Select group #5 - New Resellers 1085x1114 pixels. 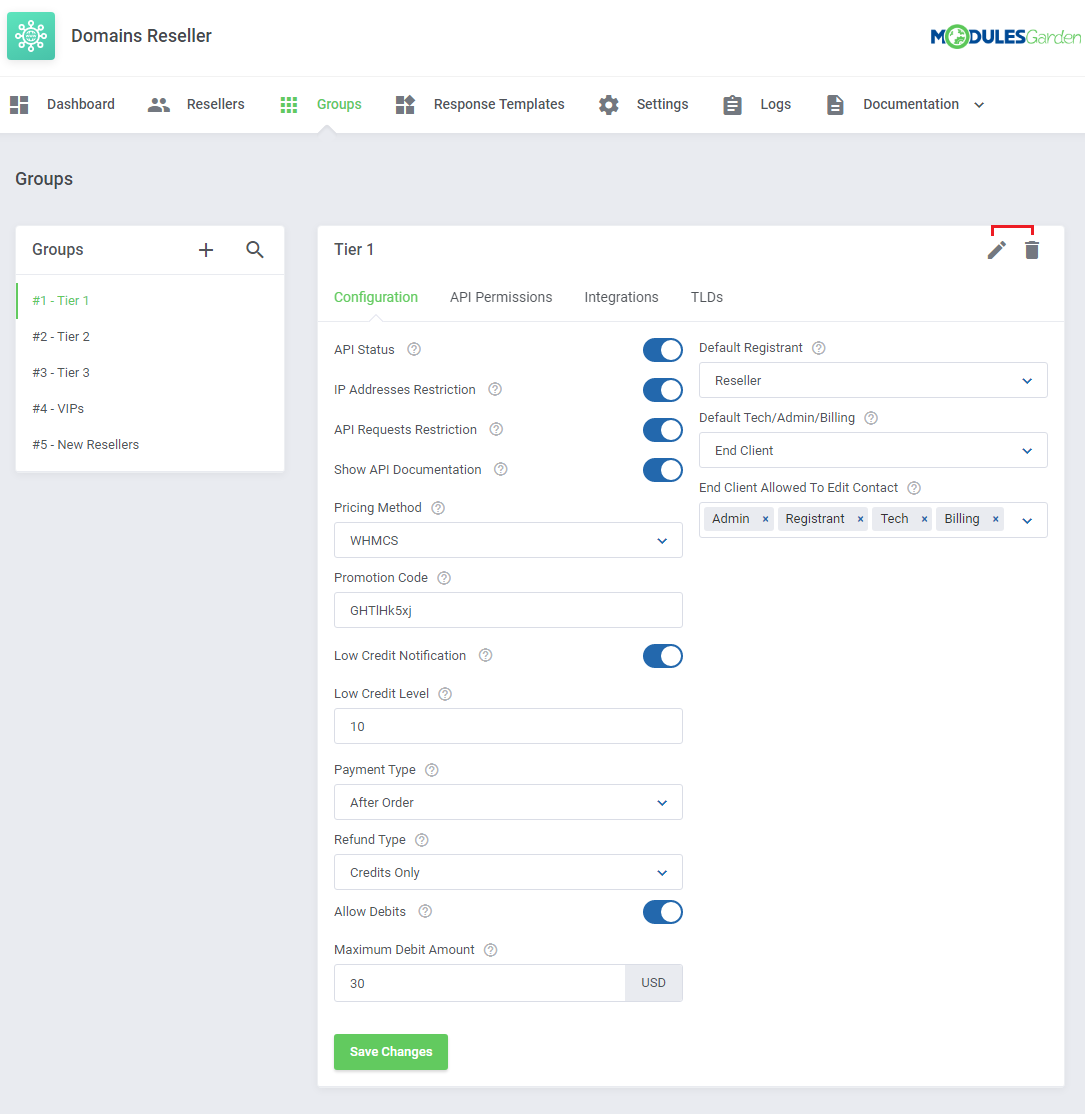click(150, 445)
